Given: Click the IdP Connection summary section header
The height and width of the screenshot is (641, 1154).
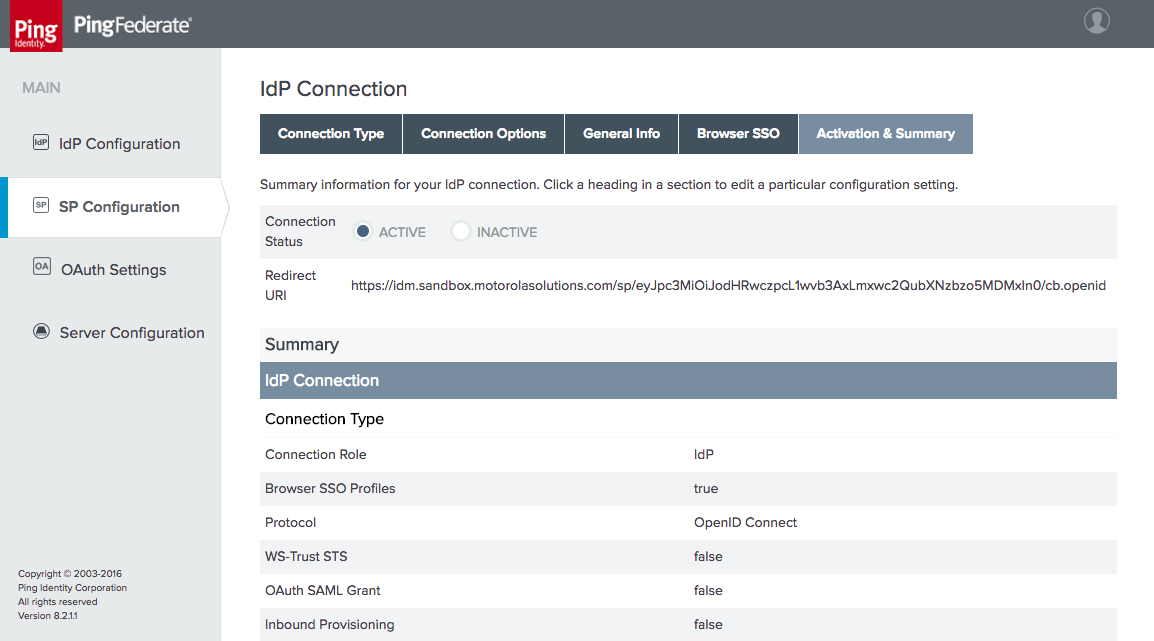Looking at the screenshot, I should [x=688, y=380].
